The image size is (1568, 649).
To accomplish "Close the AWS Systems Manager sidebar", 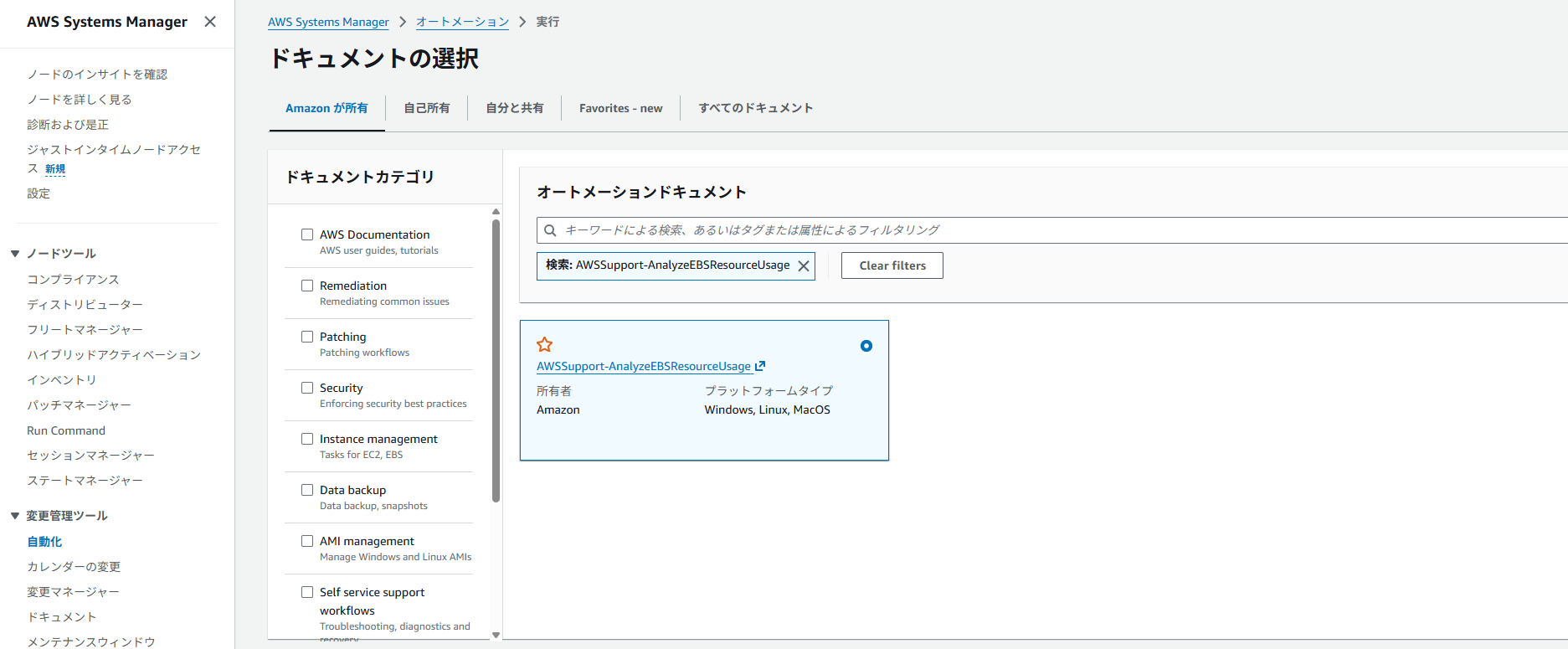I will [210, 22].
